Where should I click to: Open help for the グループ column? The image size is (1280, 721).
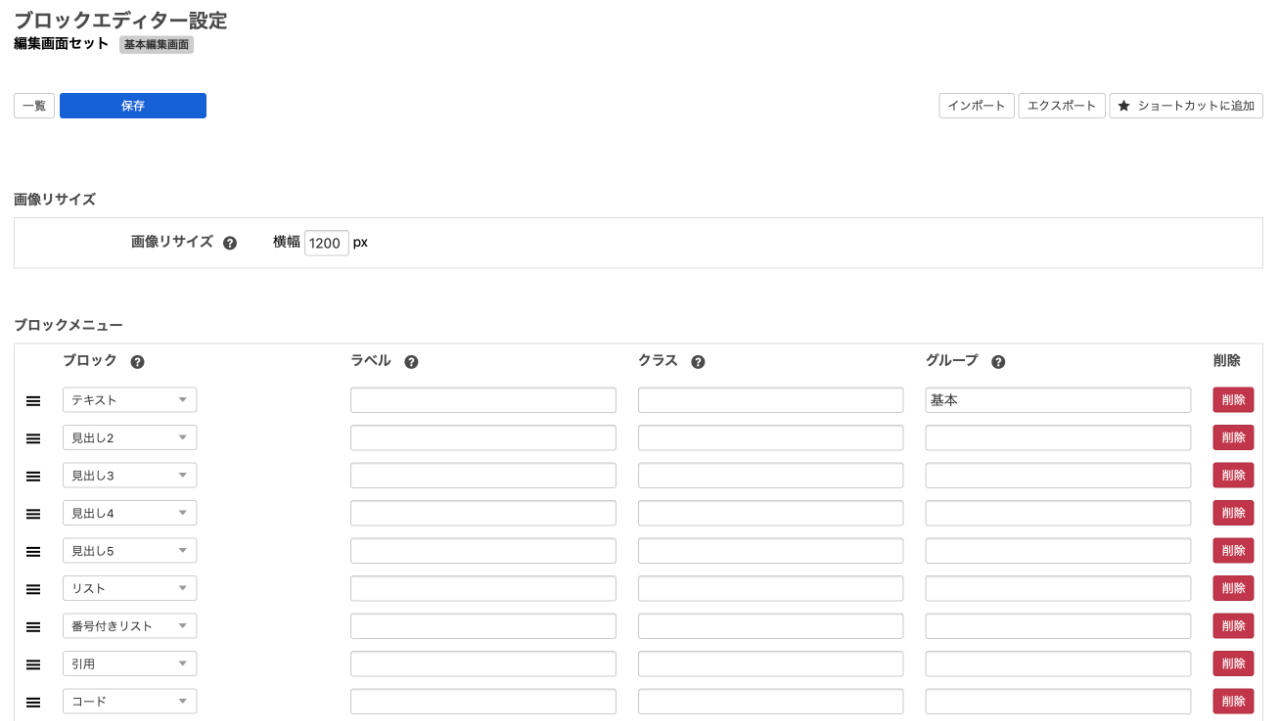click(998, 361)
